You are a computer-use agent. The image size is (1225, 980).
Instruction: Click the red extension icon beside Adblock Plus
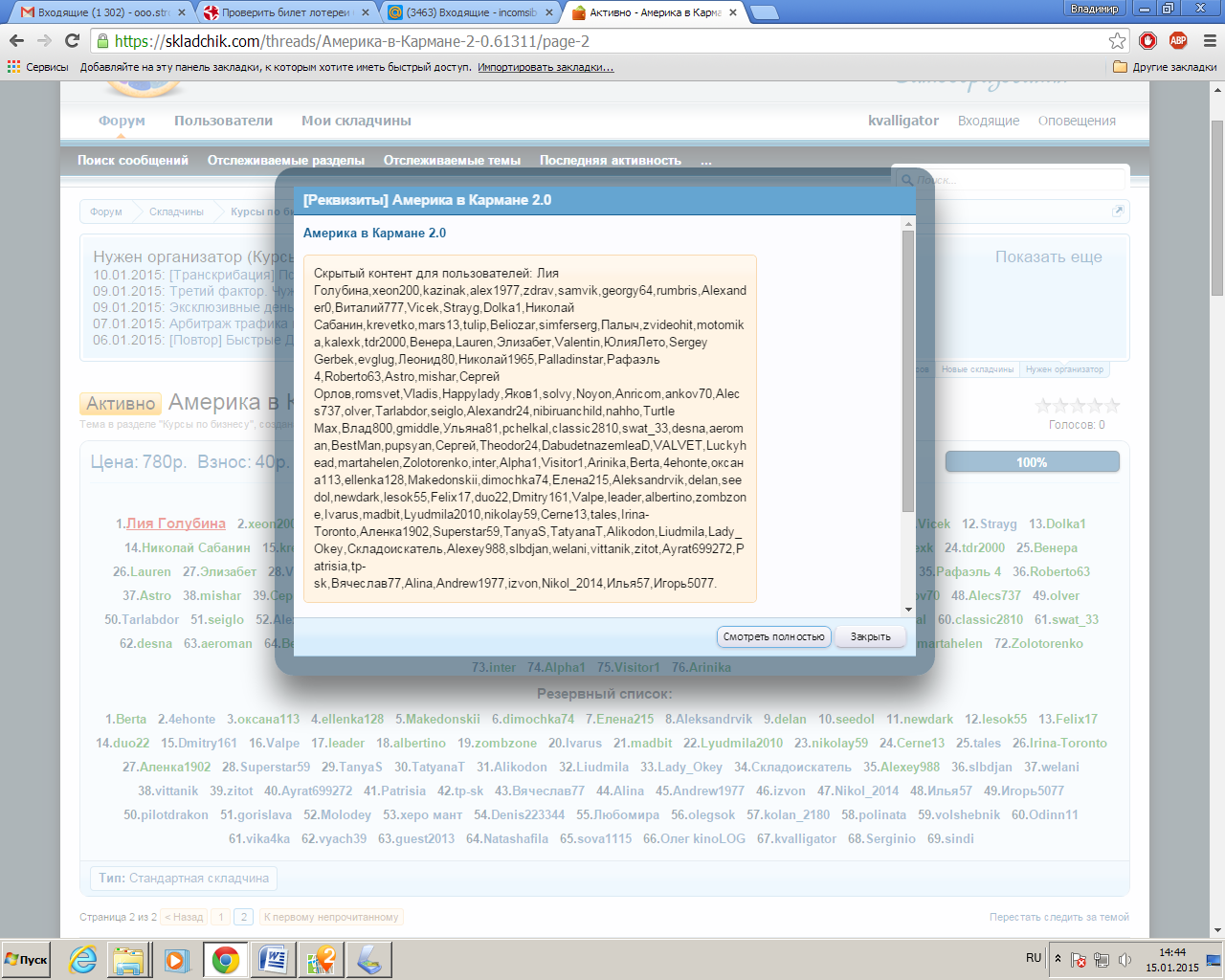(x=1148, y=40)
